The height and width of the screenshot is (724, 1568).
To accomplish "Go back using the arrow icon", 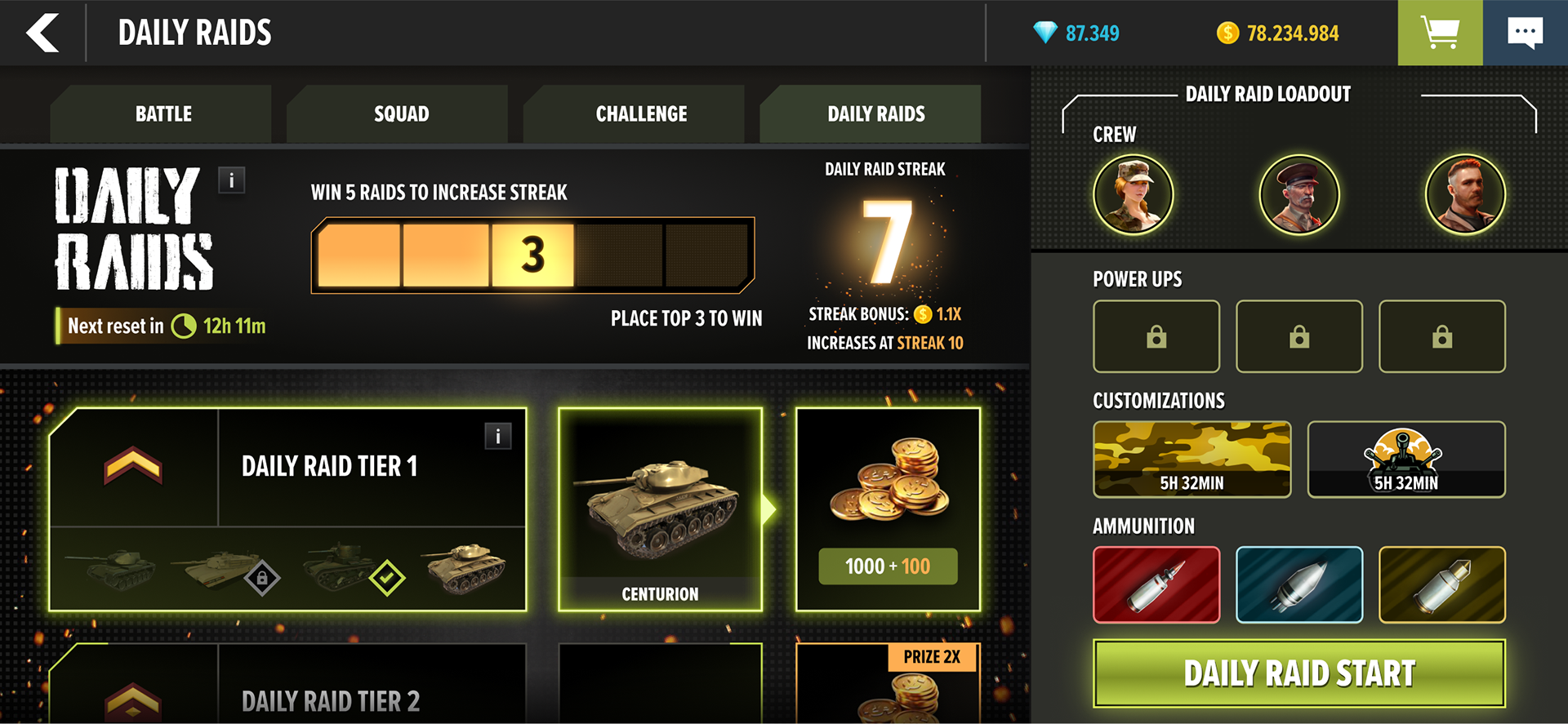I will coord(42,33).
